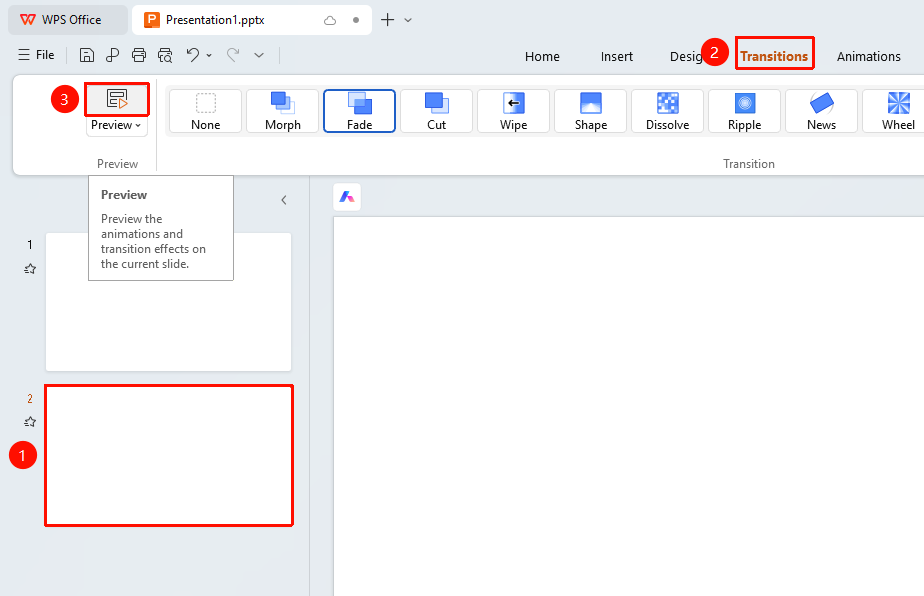Click the Save icon in the quick access toolbar

coord(87,55)
